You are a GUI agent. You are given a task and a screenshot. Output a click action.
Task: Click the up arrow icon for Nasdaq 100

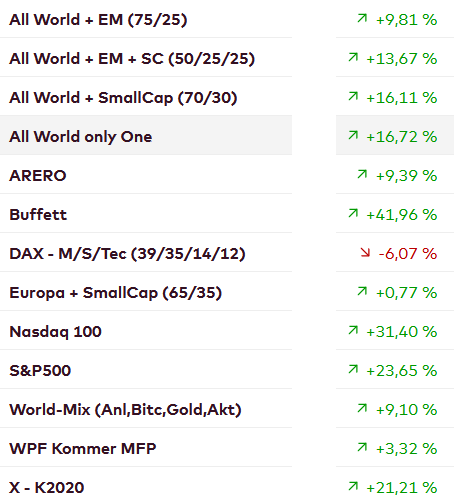point(353,330)
